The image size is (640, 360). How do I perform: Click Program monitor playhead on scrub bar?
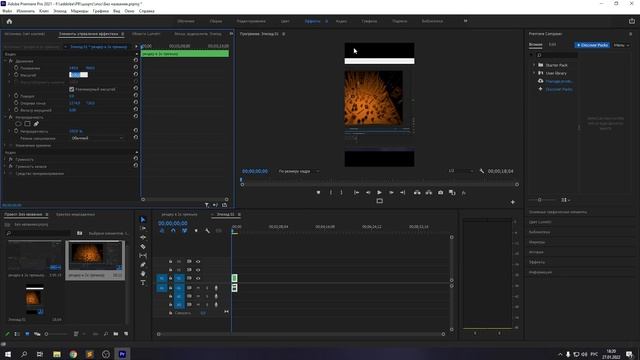pyautogui.click(x=241, y=180)
